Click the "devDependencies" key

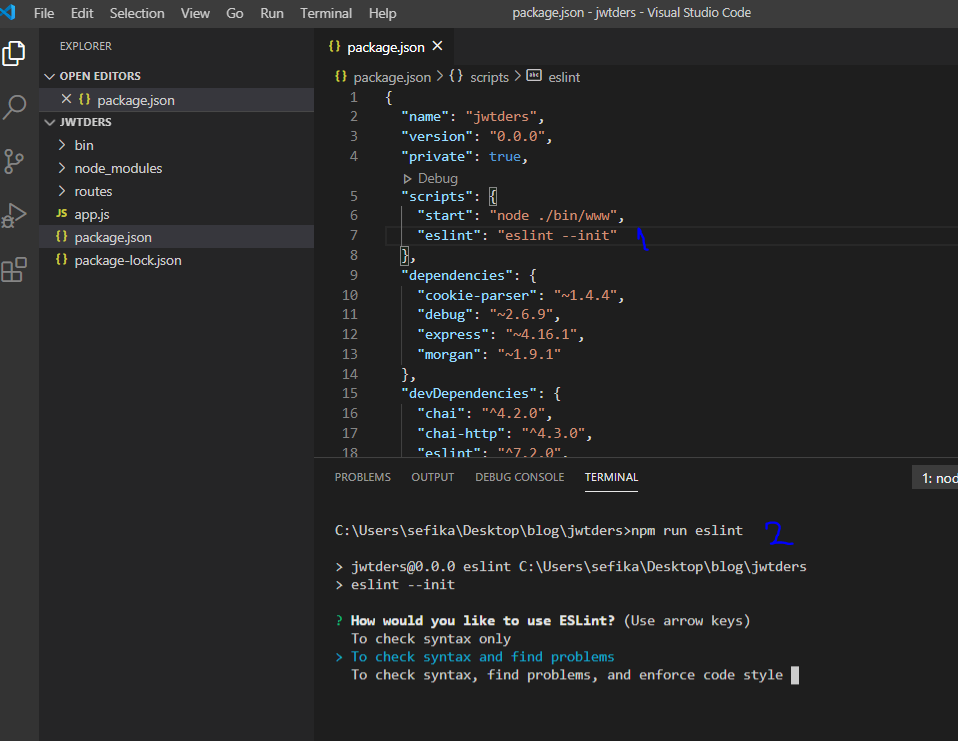(469, 393)
